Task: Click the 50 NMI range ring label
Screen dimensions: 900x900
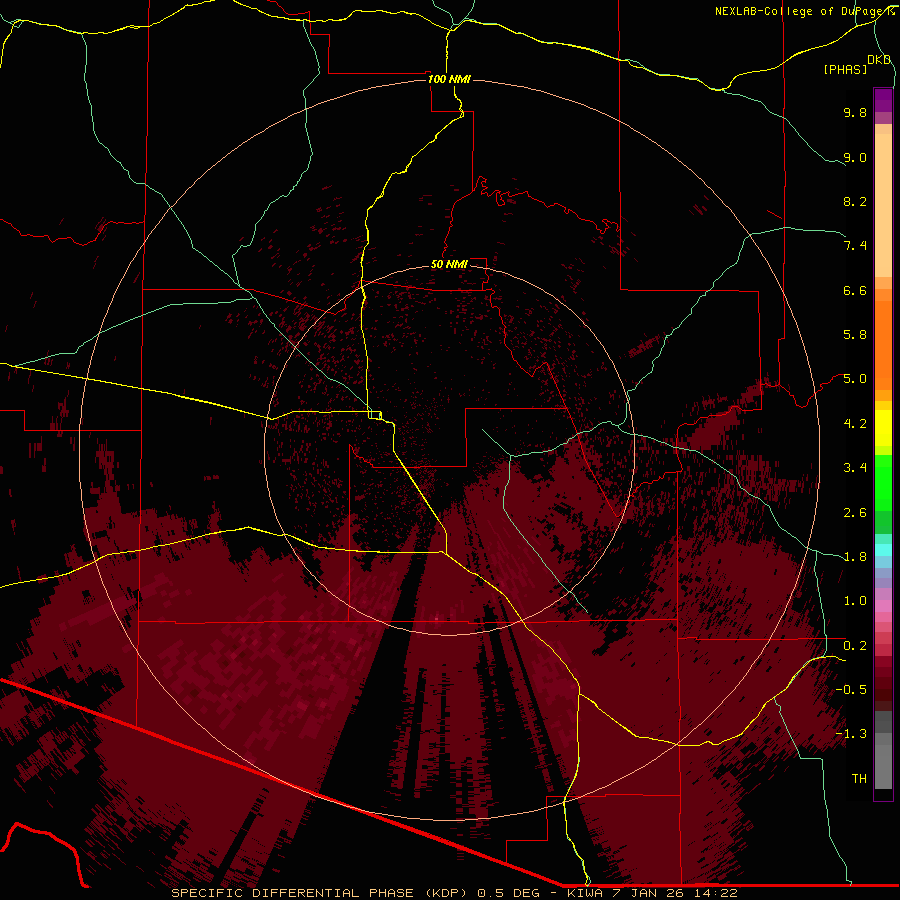Action: click(449, 265)
